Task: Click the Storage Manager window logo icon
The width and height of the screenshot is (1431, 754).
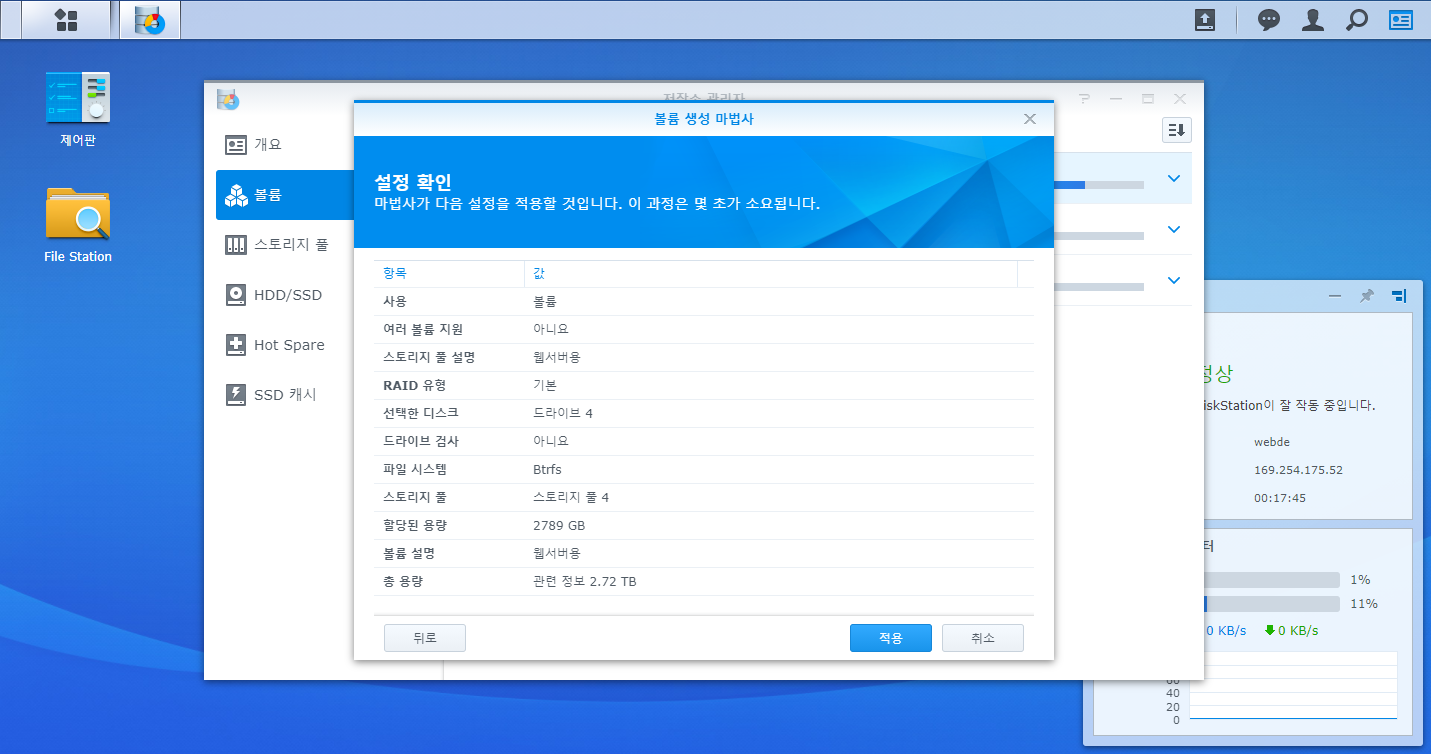Action: [x=228, y=99]
